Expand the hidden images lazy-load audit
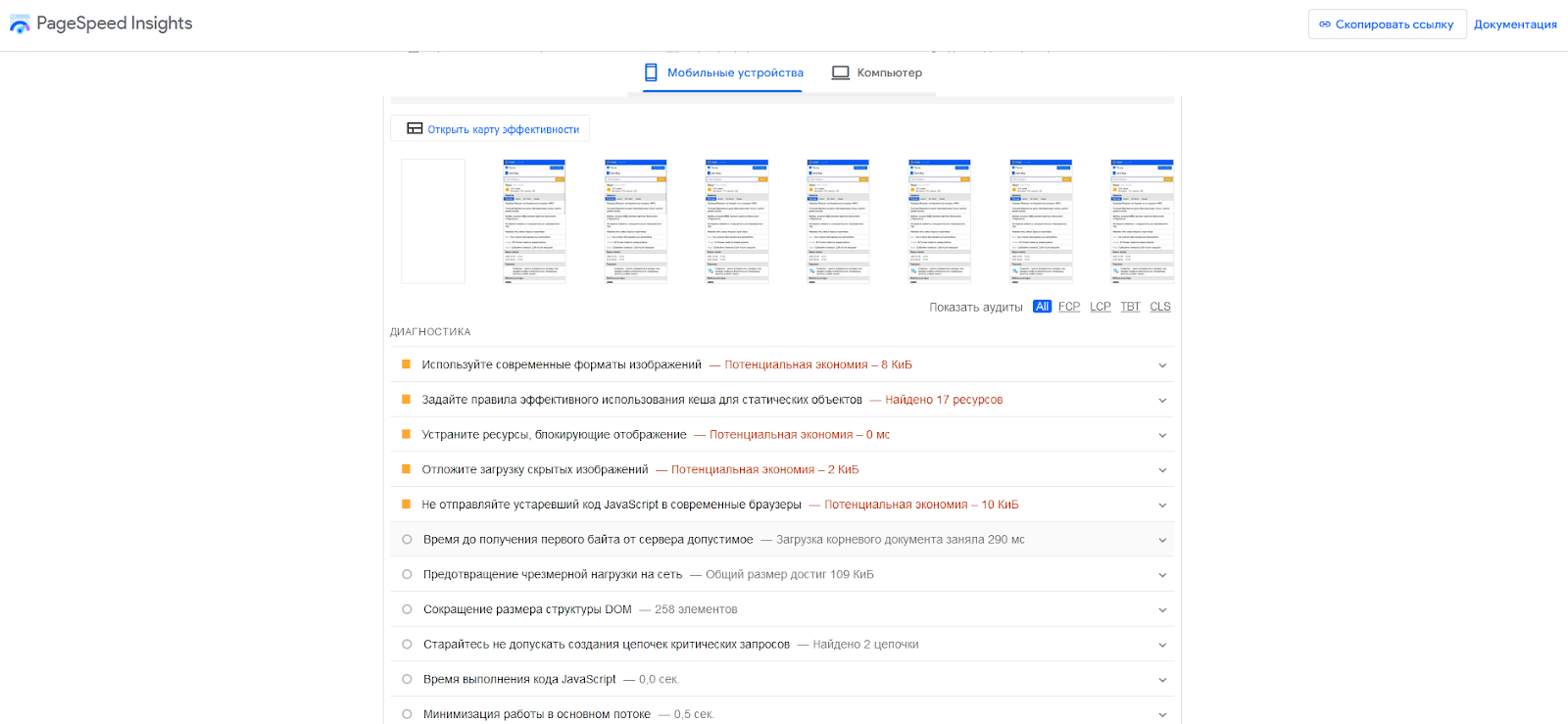Viewport: 1568px width, 724px height. click(x=1162, y=470)
